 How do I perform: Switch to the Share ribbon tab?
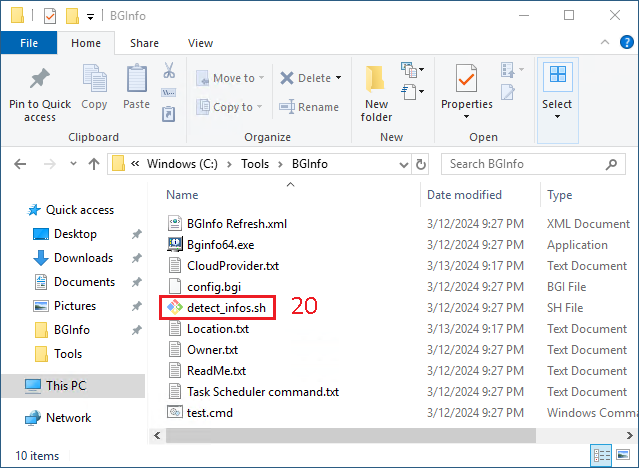[144, 43]
